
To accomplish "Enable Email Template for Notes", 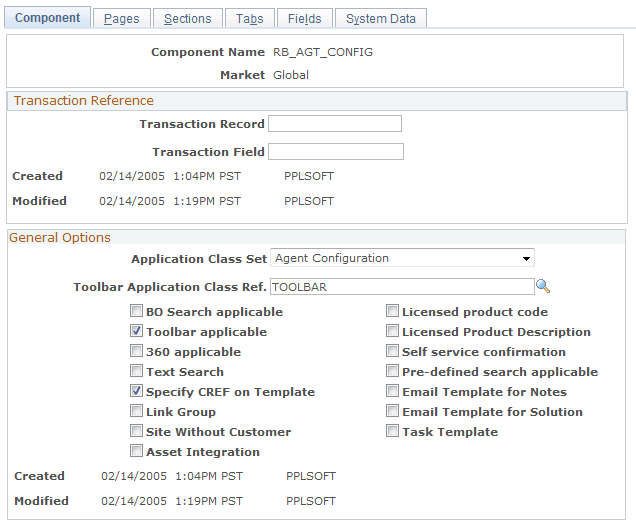I will 392,391.
